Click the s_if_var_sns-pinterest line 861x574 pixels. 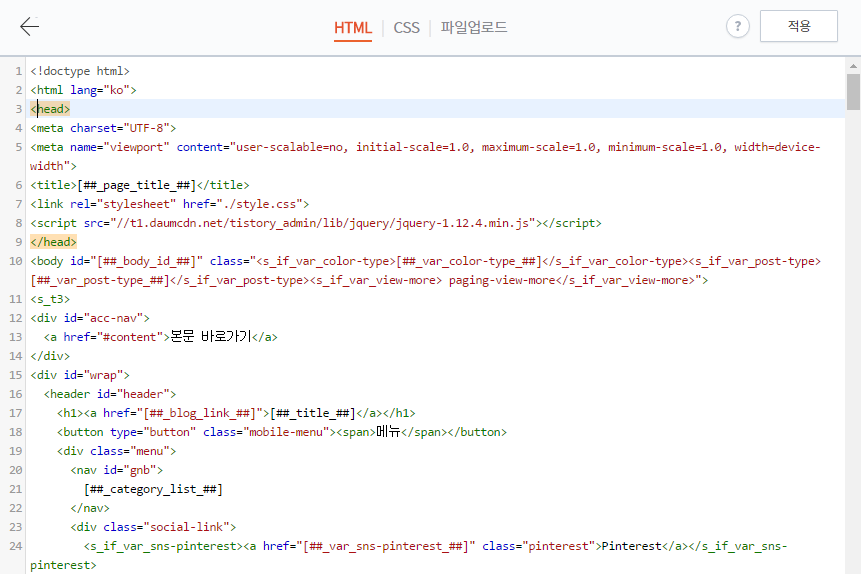pos(409,555)
